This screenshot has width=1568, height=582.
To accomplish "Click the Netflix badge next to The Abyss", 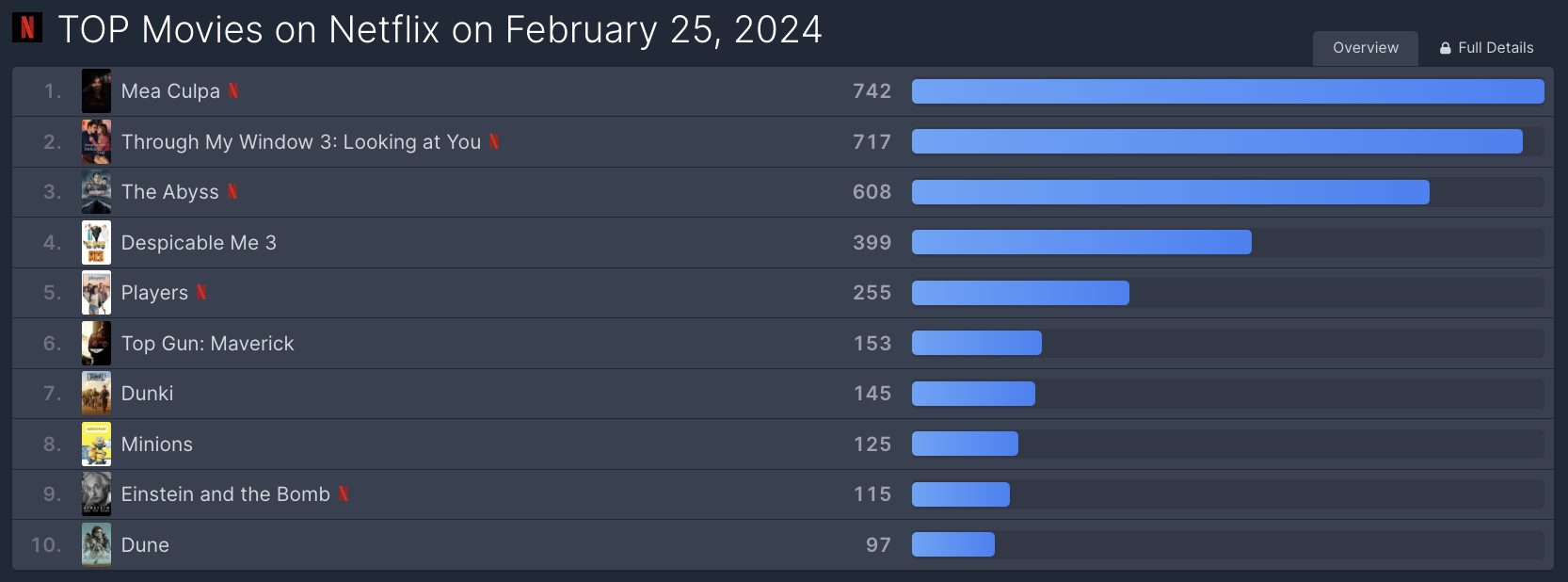I will click(232, 192).
